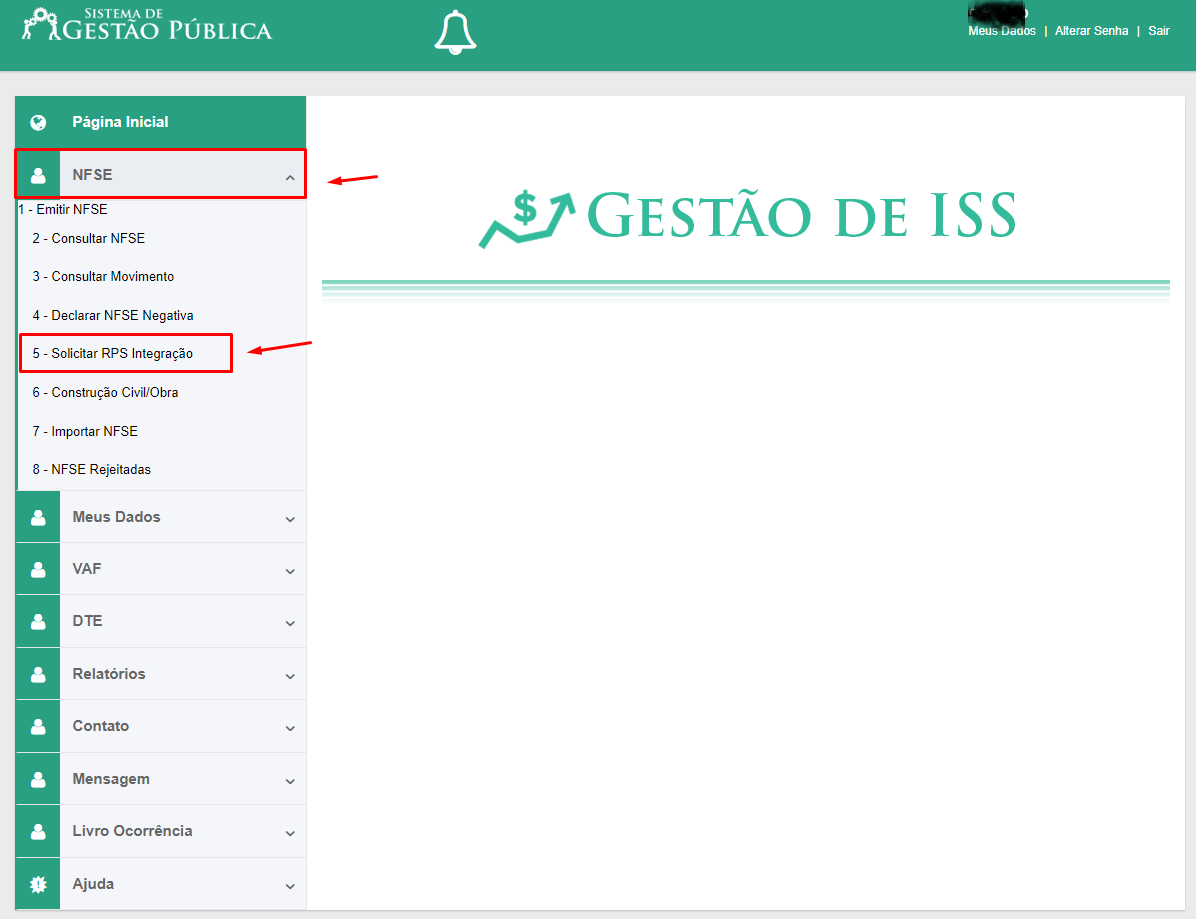The width and height of the screenshot is (1196, 919).
Task: Collapse the NFSE menu chevron
Action: coord(290,177)
